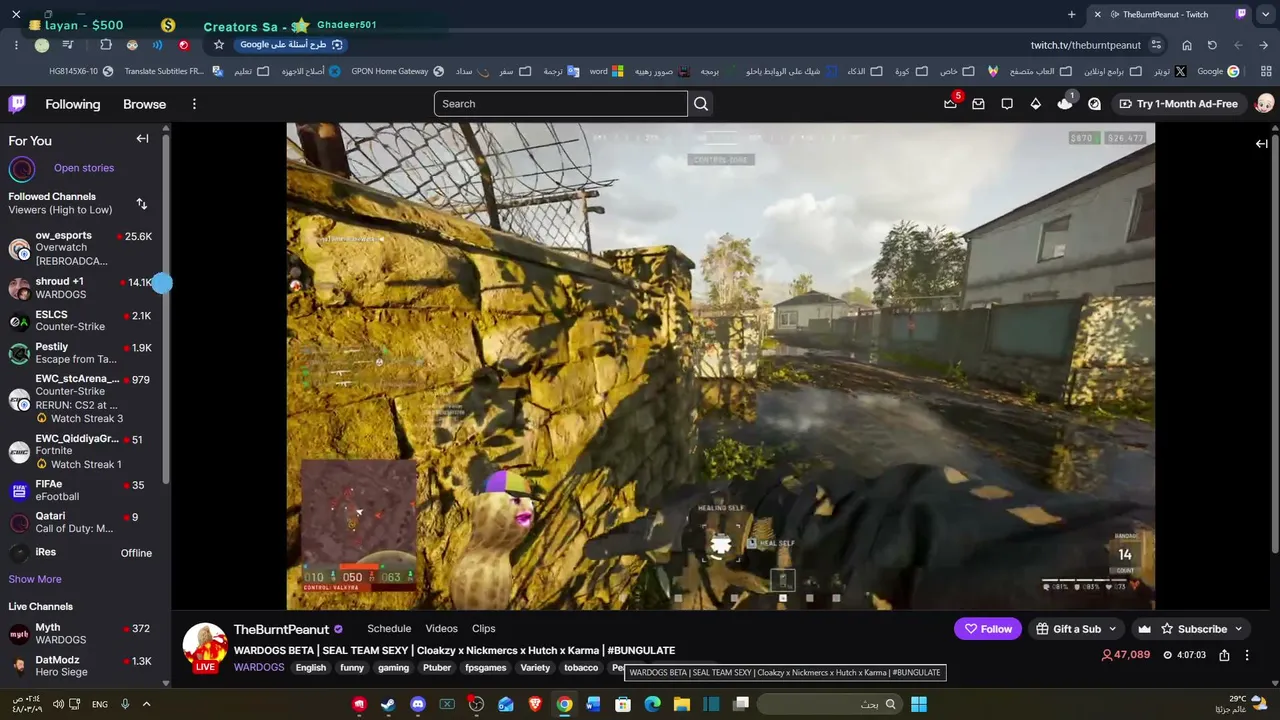Open File Explorer from the taskbar
Screen dimensions: 1280x720
tap(682, 704)
